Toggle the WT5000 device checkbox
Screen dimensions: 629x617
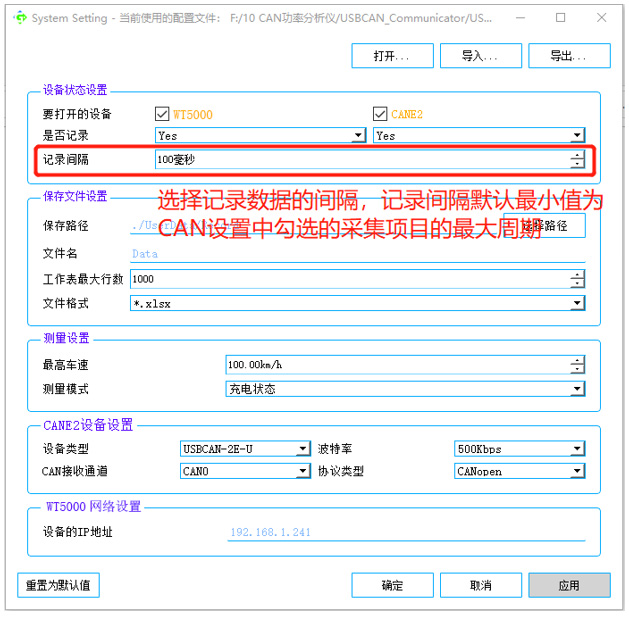click(162, 115)
